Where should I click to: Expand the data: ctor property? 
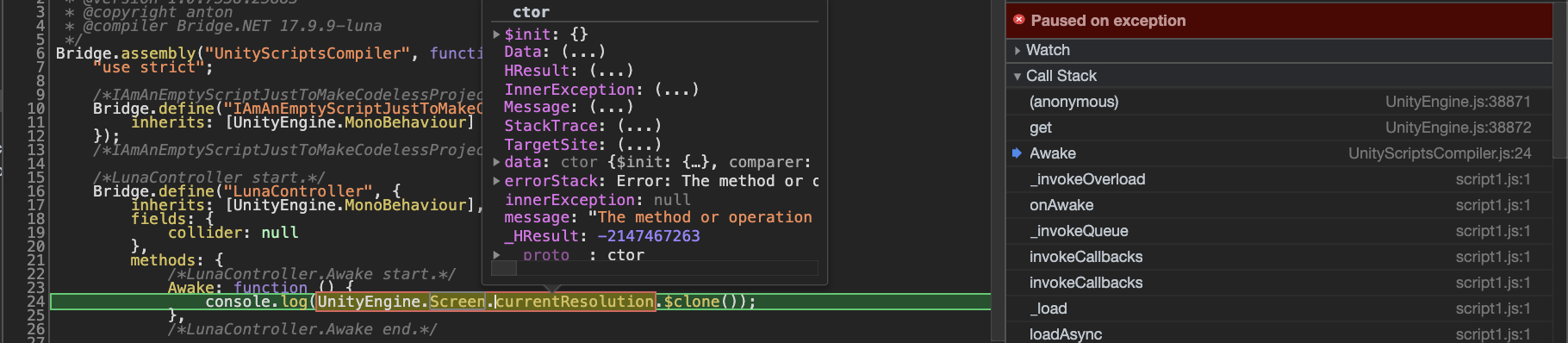496,162
